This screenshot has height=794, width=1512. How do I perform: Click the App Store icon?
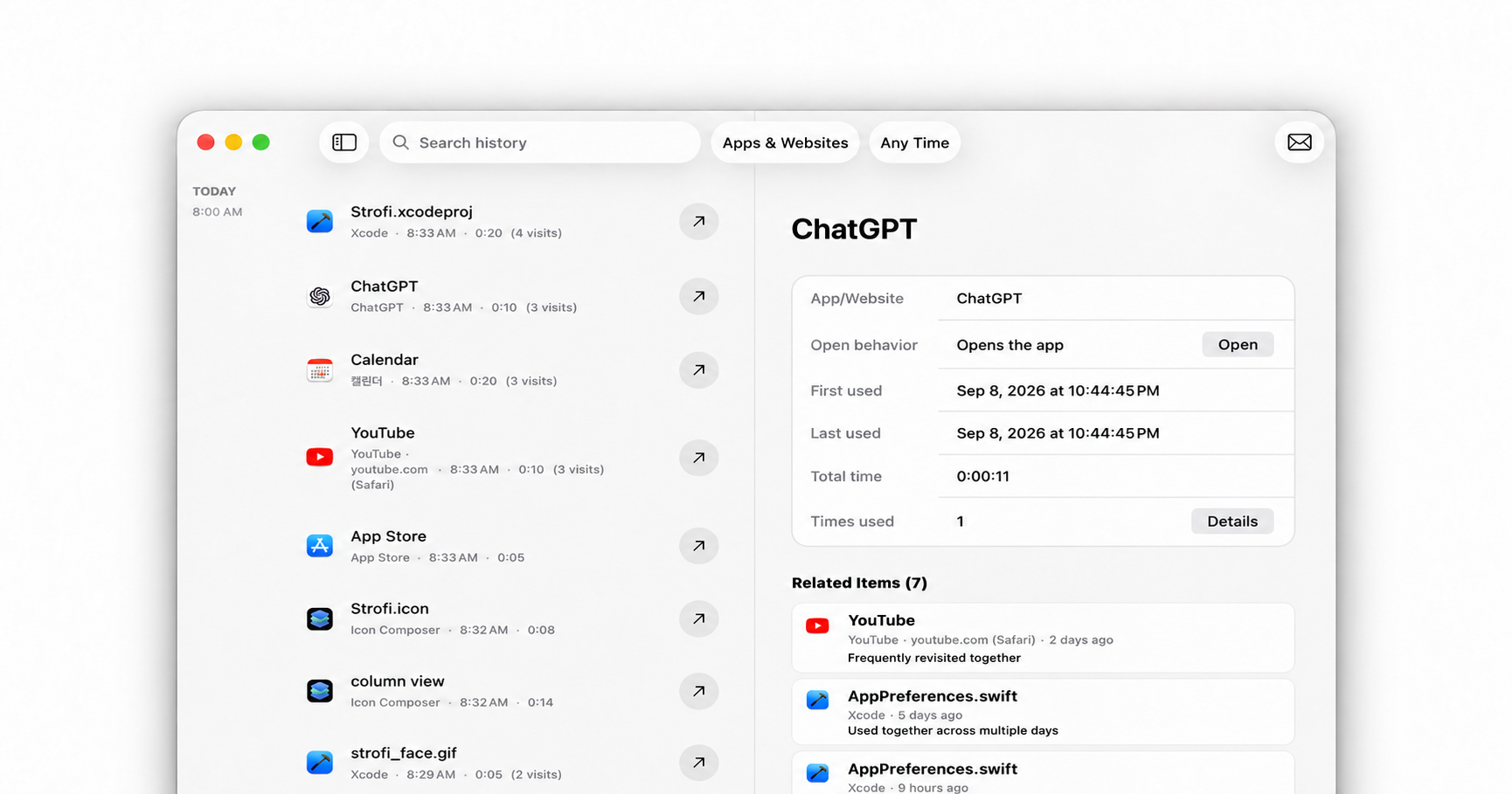[320, 546]
